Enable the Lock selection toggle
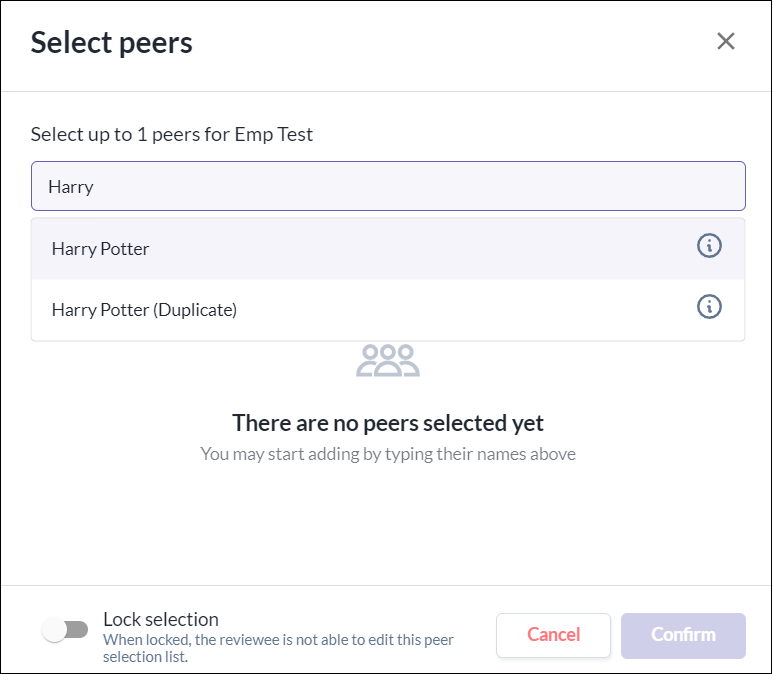The width and height of the screenshot is (773, 674). click(x=65, y=630)
